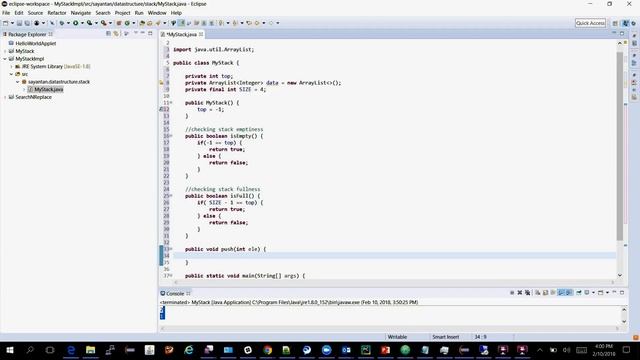This screenshot has width=640, height=360.
Task: Click the green Run toolbar button
Action: (76, 23)
